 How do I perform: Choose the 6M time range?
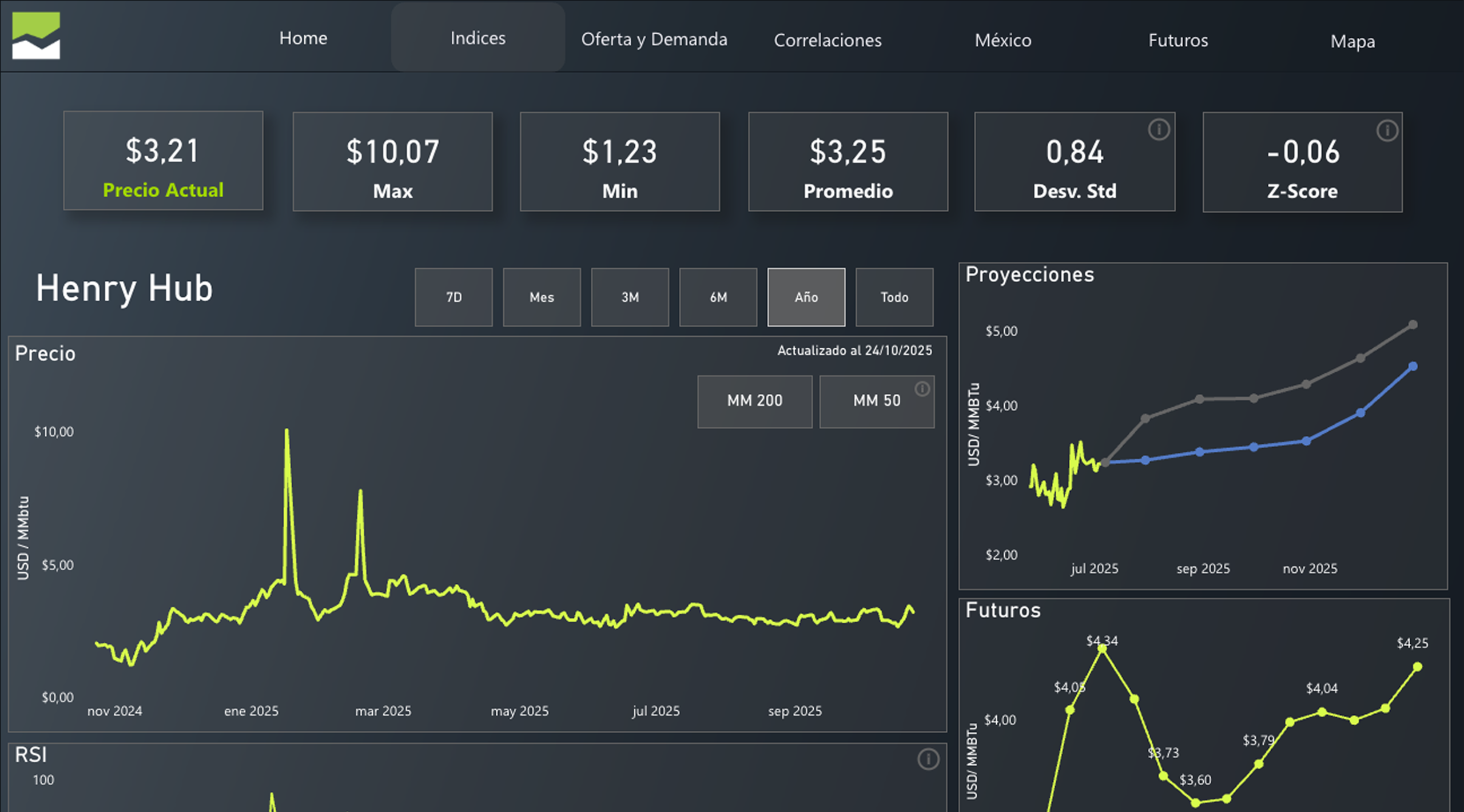pyautogui.click(x=718, y=297)
